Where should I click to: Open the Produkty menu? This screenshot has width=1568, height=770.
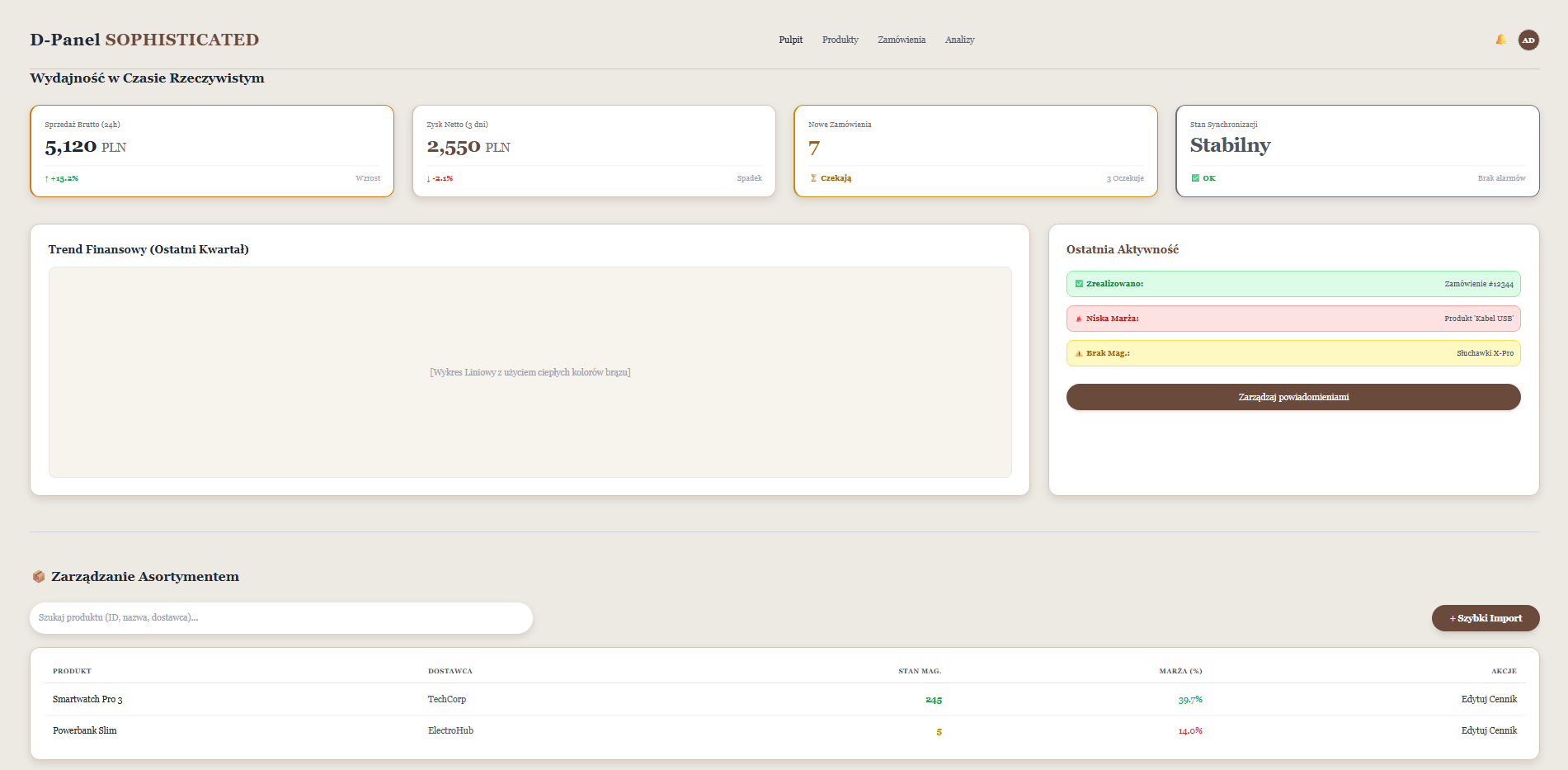(x=840, y=40)
